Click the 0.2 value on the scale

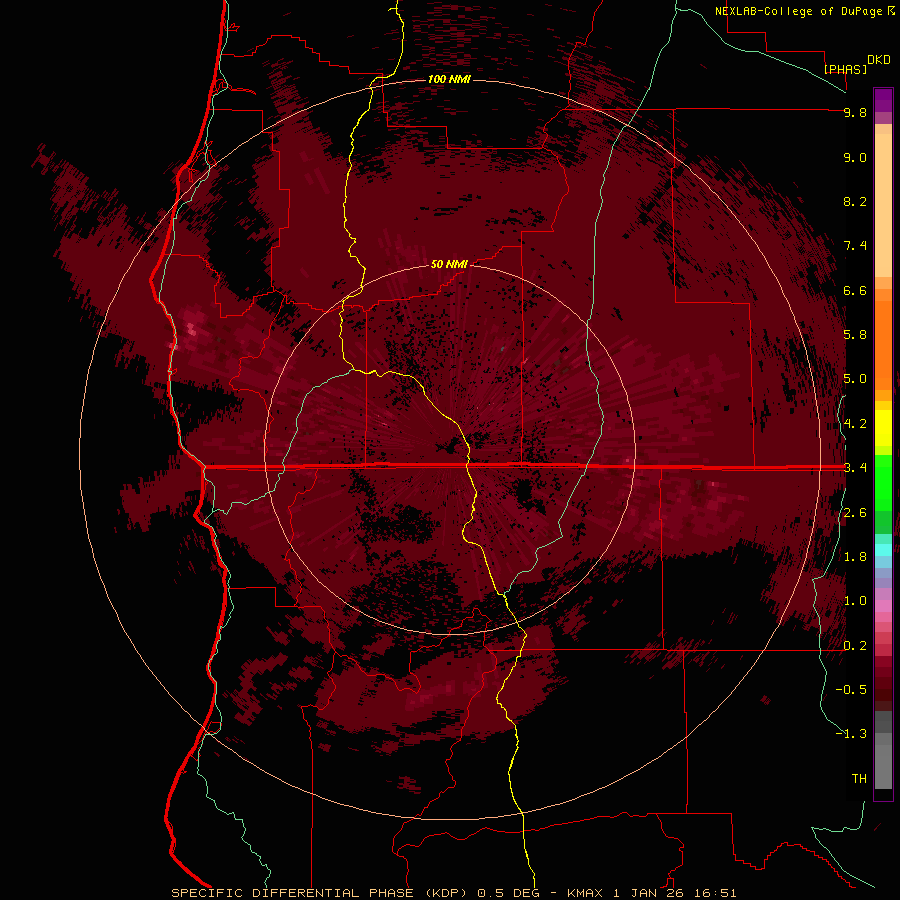pyautogui.click(x=855, y=646)
